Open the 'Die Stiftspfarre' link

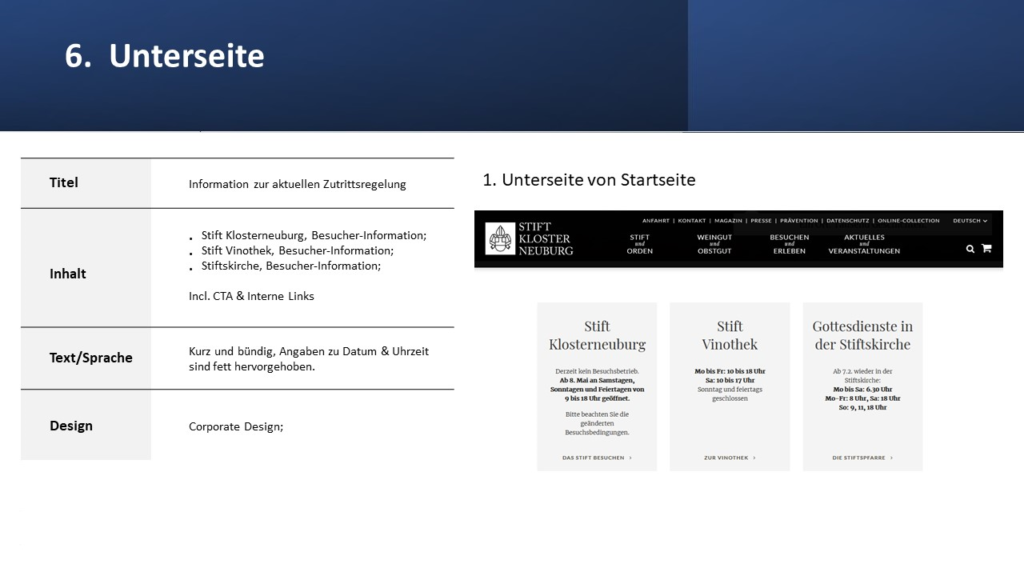(862, 458)
